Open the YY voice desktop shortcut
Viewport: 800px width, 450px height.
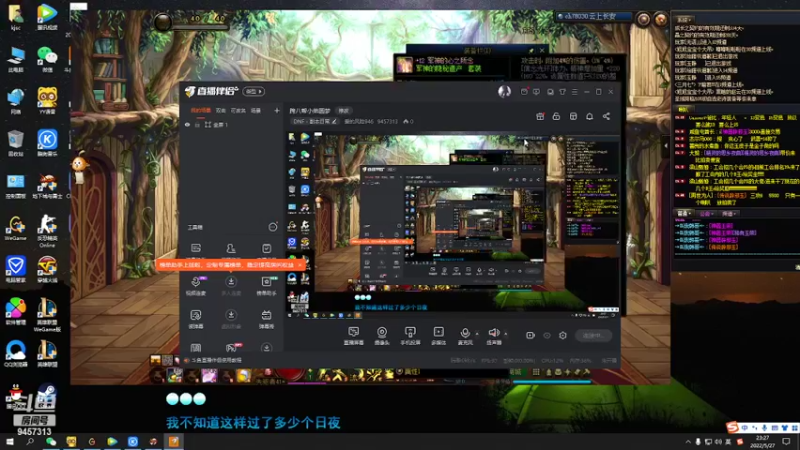pos(47,101)
